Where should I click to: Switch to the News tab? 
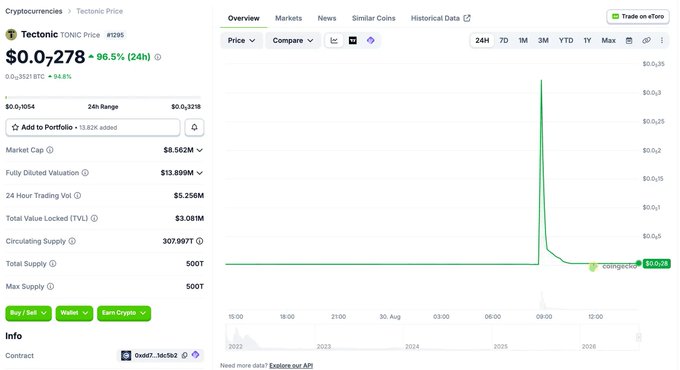pos(327,18)
